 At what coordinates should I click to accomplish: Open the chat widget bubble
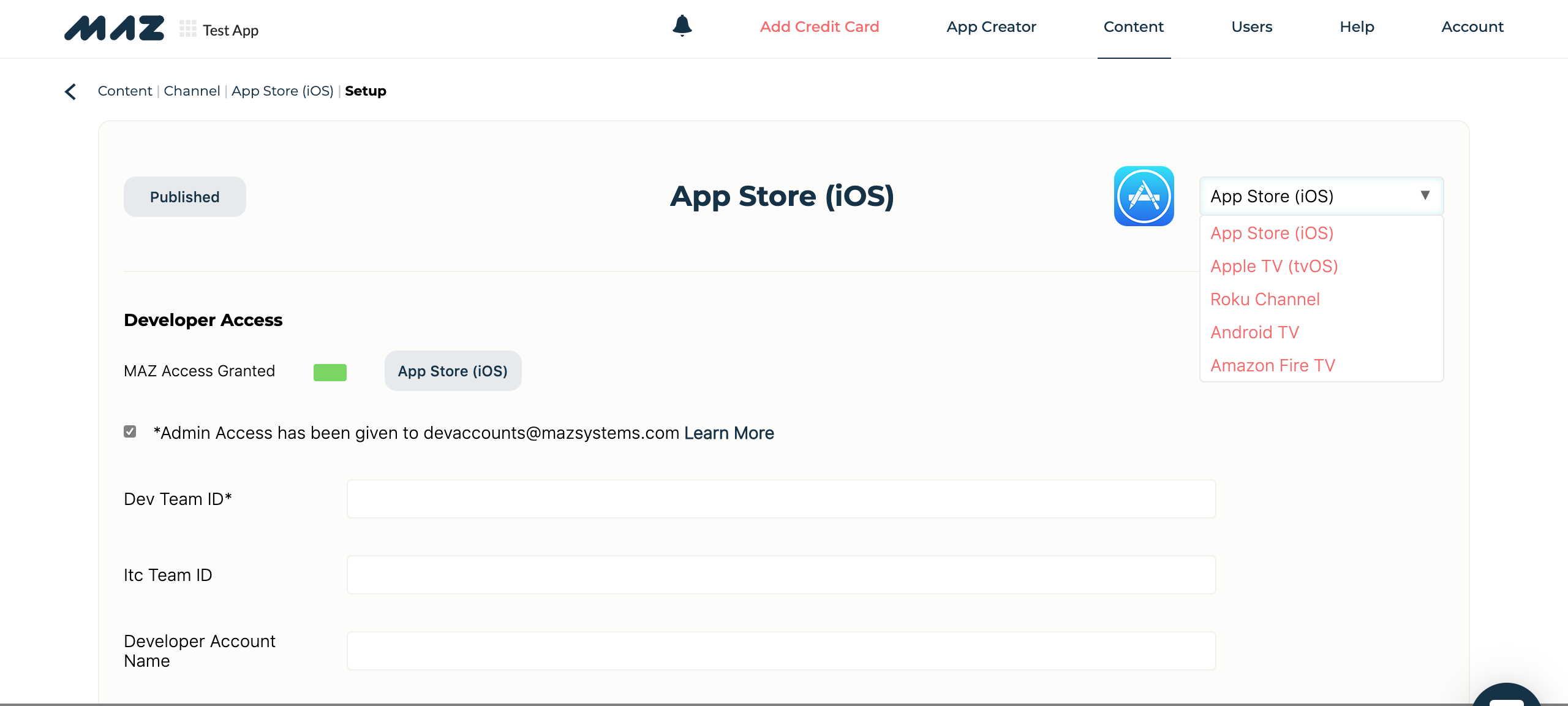tap(1506, 694)
